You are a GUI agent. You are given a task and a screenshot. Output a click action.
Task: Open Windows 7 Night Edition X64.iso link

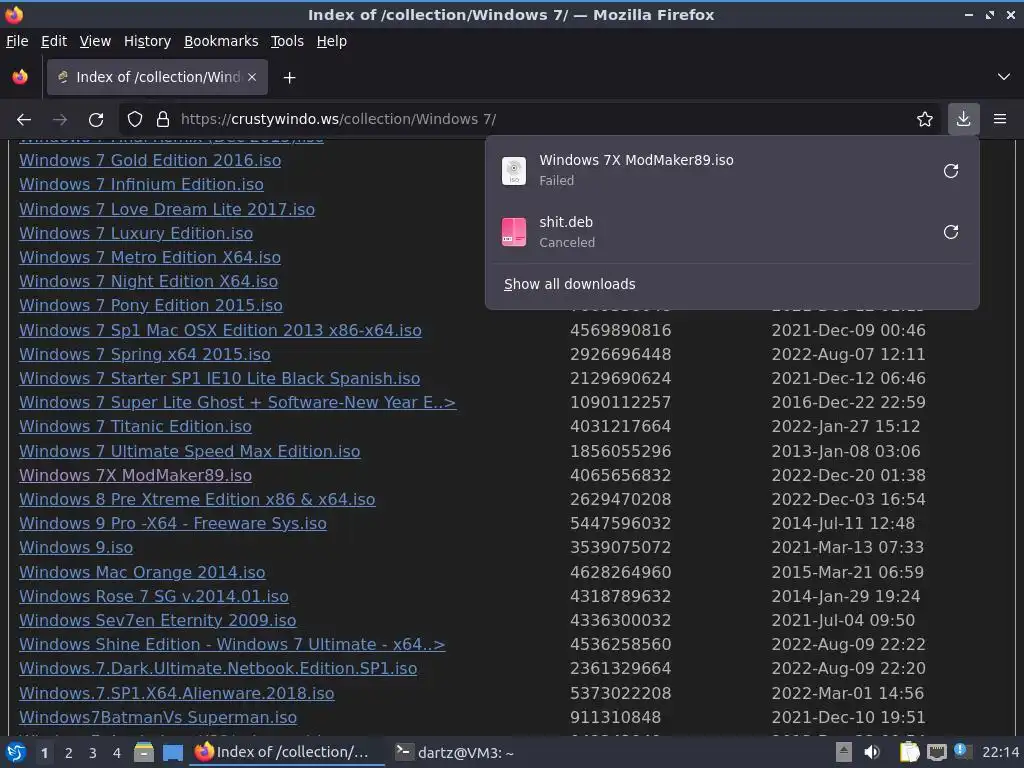pyautogui.click(x=149, y=282)
